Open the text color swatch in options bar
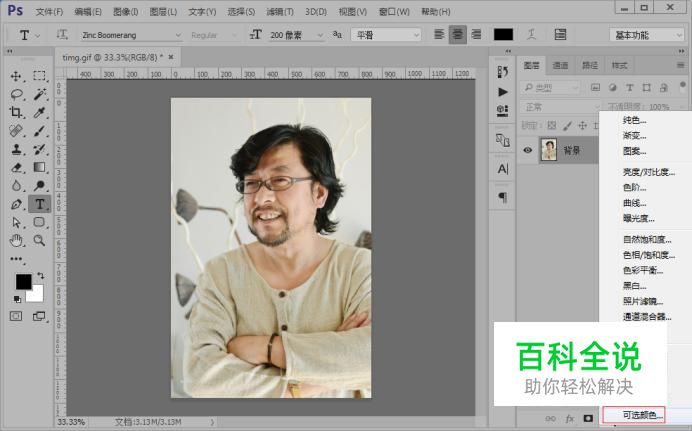The width and height of the screenshot is (692, 431). coord(503,34)
